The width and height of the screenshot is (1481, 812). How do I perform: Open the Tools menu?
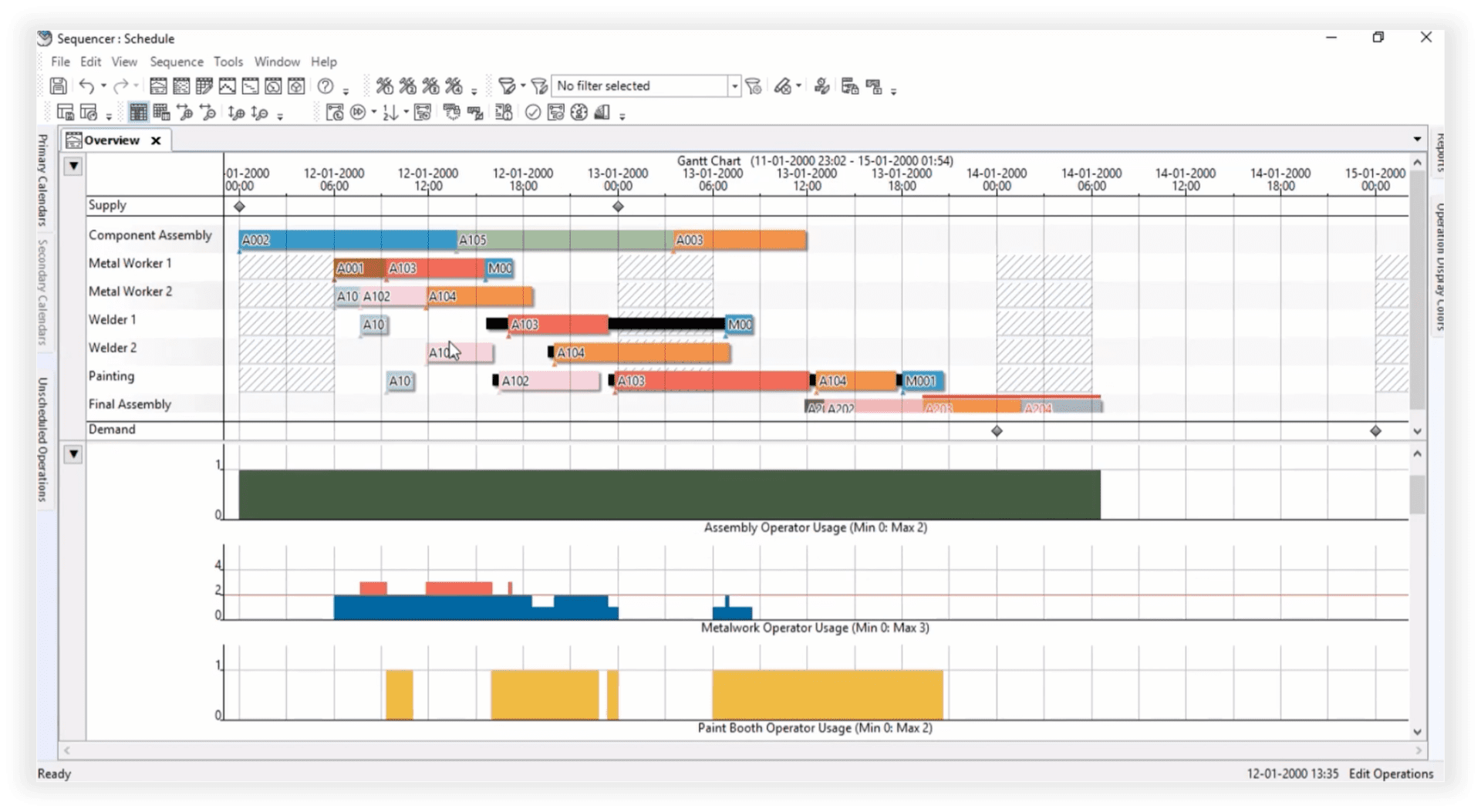tap(228, 62)
